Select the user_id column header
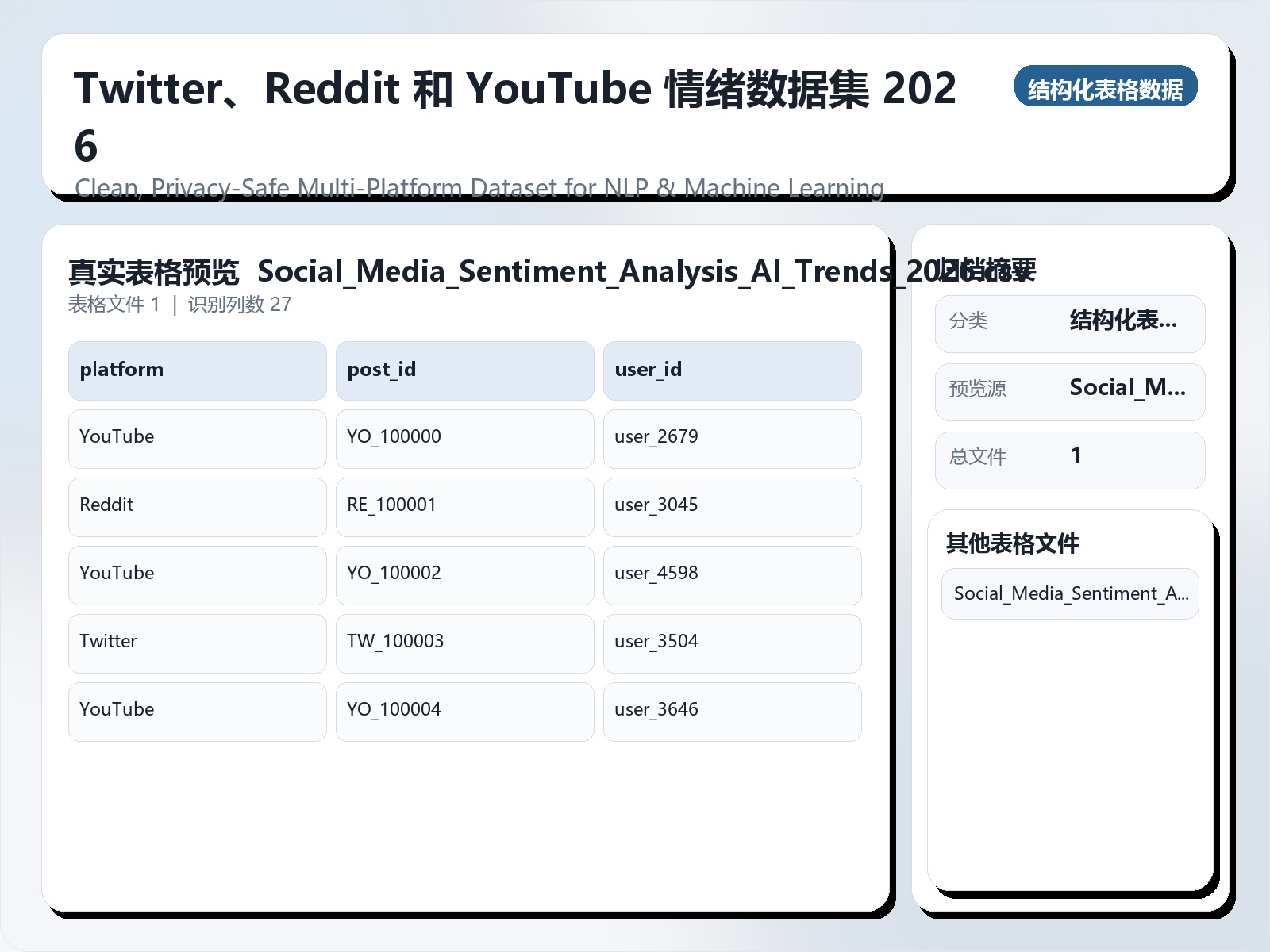Screen dimensions: 1270x952 pyautogui.click(x=732, y=370)
